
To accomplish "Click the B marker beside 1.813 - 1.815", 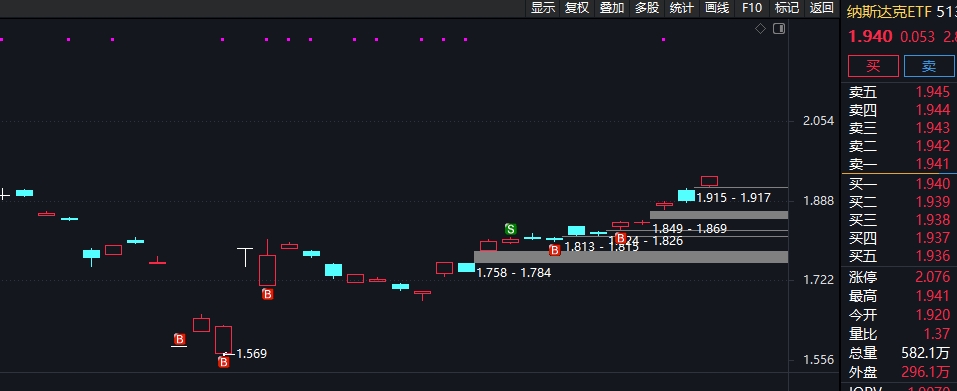I will [554, 250].
